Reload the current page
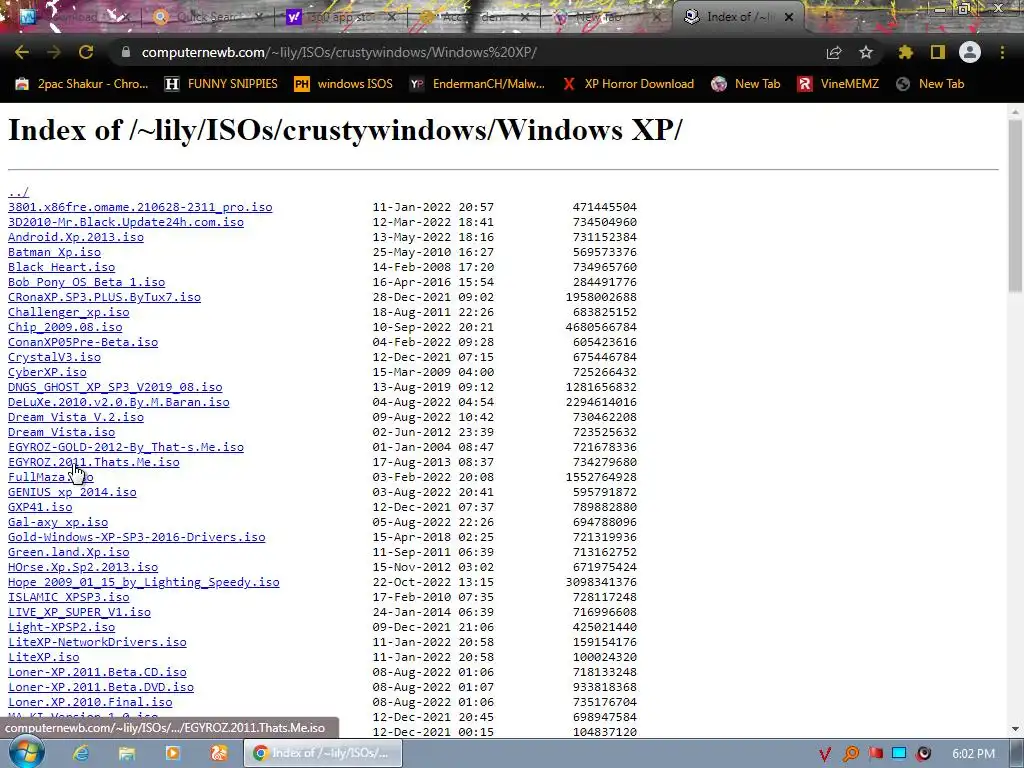This screenshot has width=1024, height=768. point(86,52)
